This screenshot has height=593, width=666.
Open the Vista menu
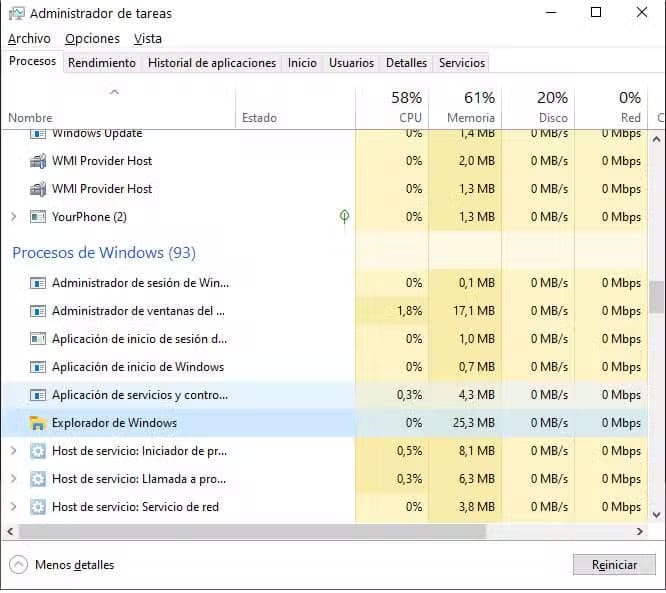pyautogui.click(x=147, y=39)
